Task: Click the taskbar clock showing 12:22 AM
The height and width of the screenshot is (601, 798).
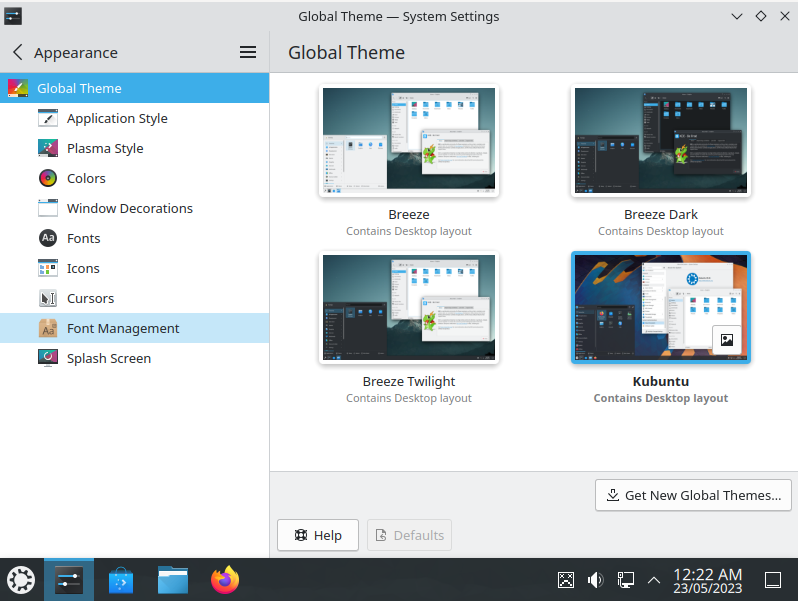Action: (707, 574)
